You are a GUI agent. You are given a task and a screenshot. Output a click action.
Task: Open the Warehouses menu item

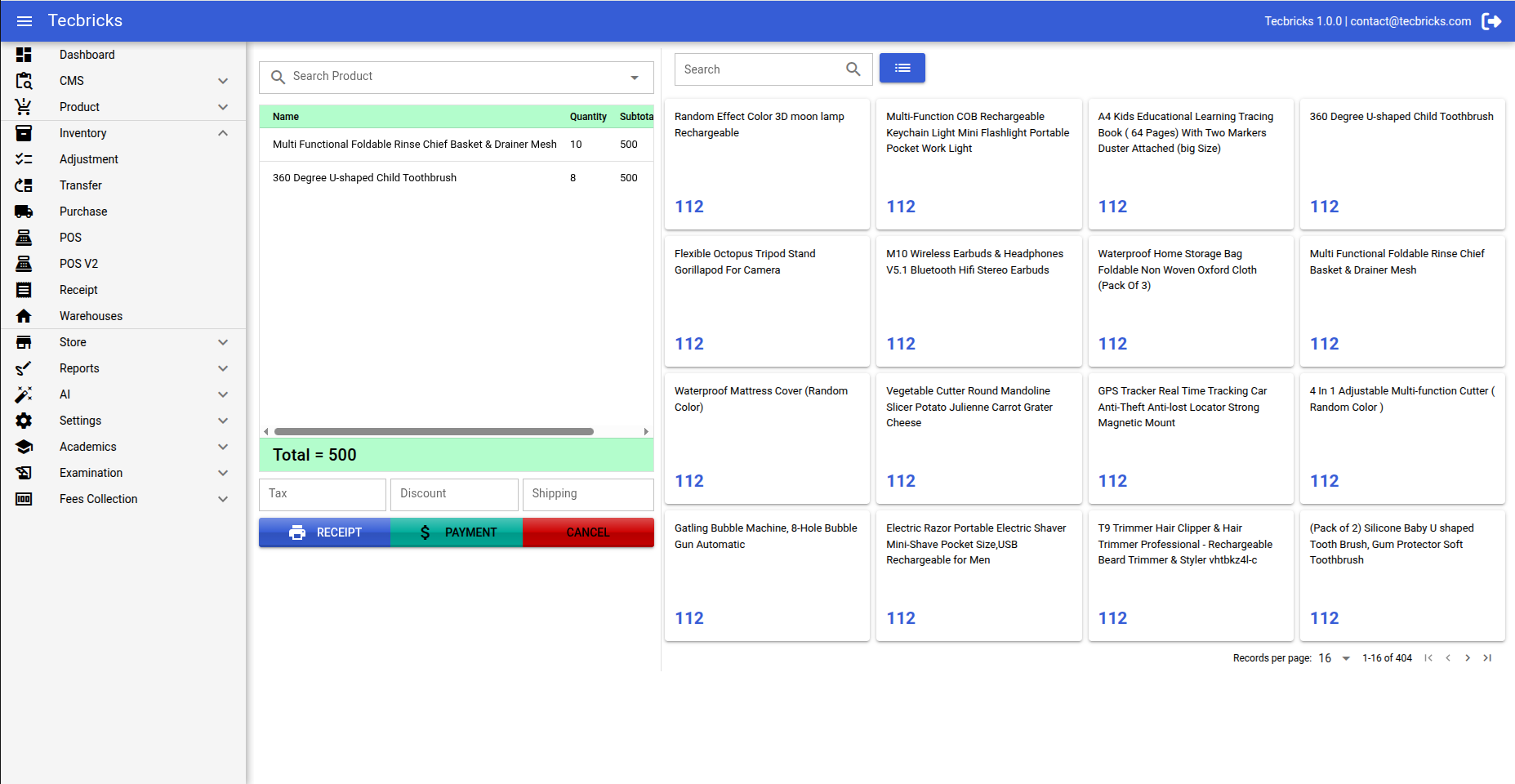pos(123,316)
